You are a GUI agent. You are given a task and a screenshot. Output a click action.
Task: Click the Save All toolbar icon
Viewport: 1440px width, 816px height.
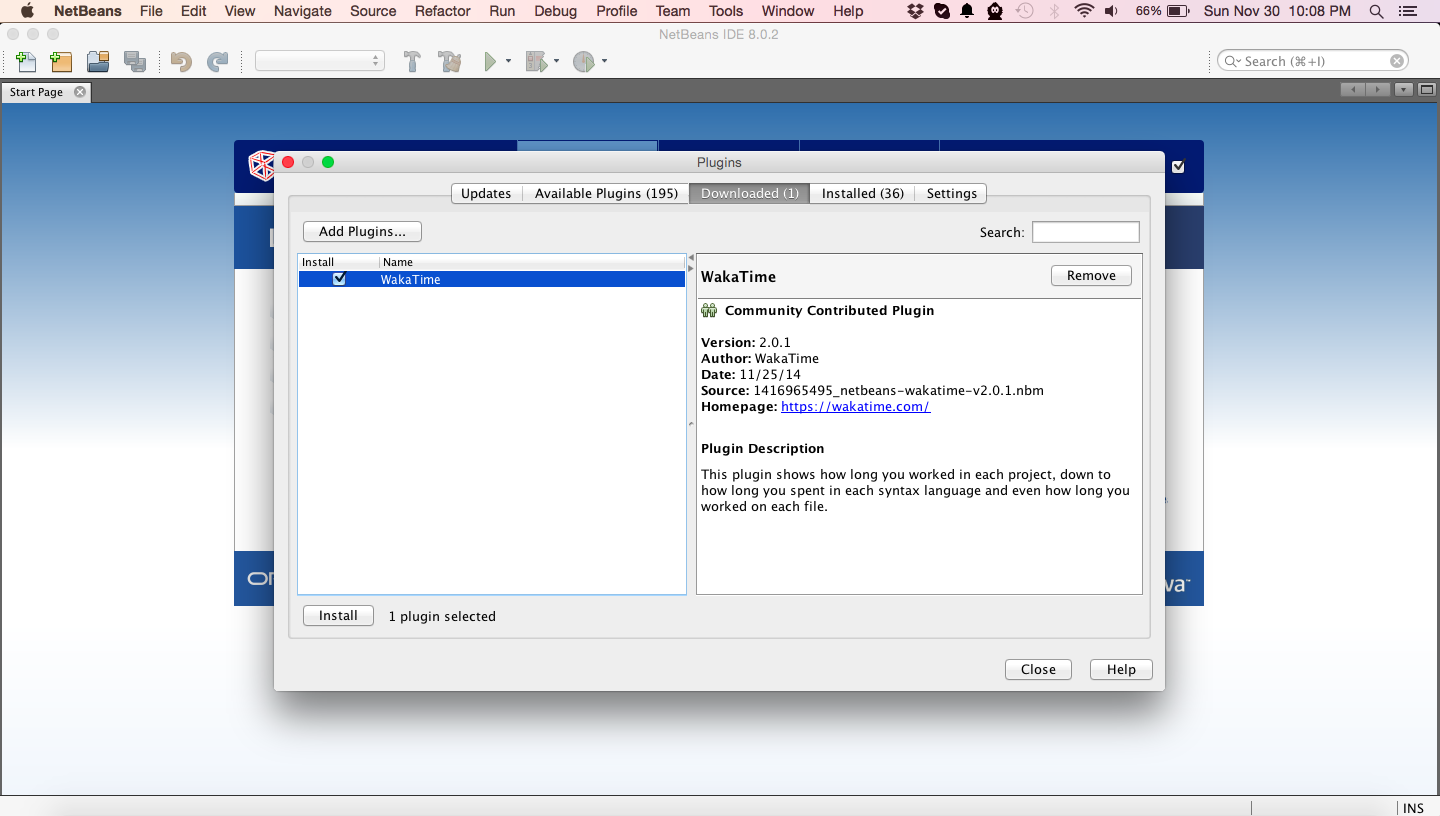[x=135, y=61]
